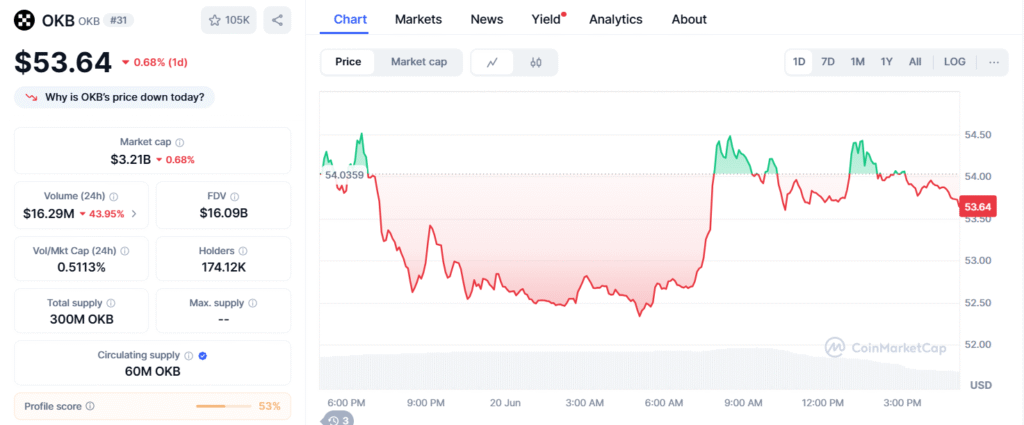The width and height of the screenshot is (1024, 425).
Task: Click the $53.64 headline price
Action: [63, 62]
